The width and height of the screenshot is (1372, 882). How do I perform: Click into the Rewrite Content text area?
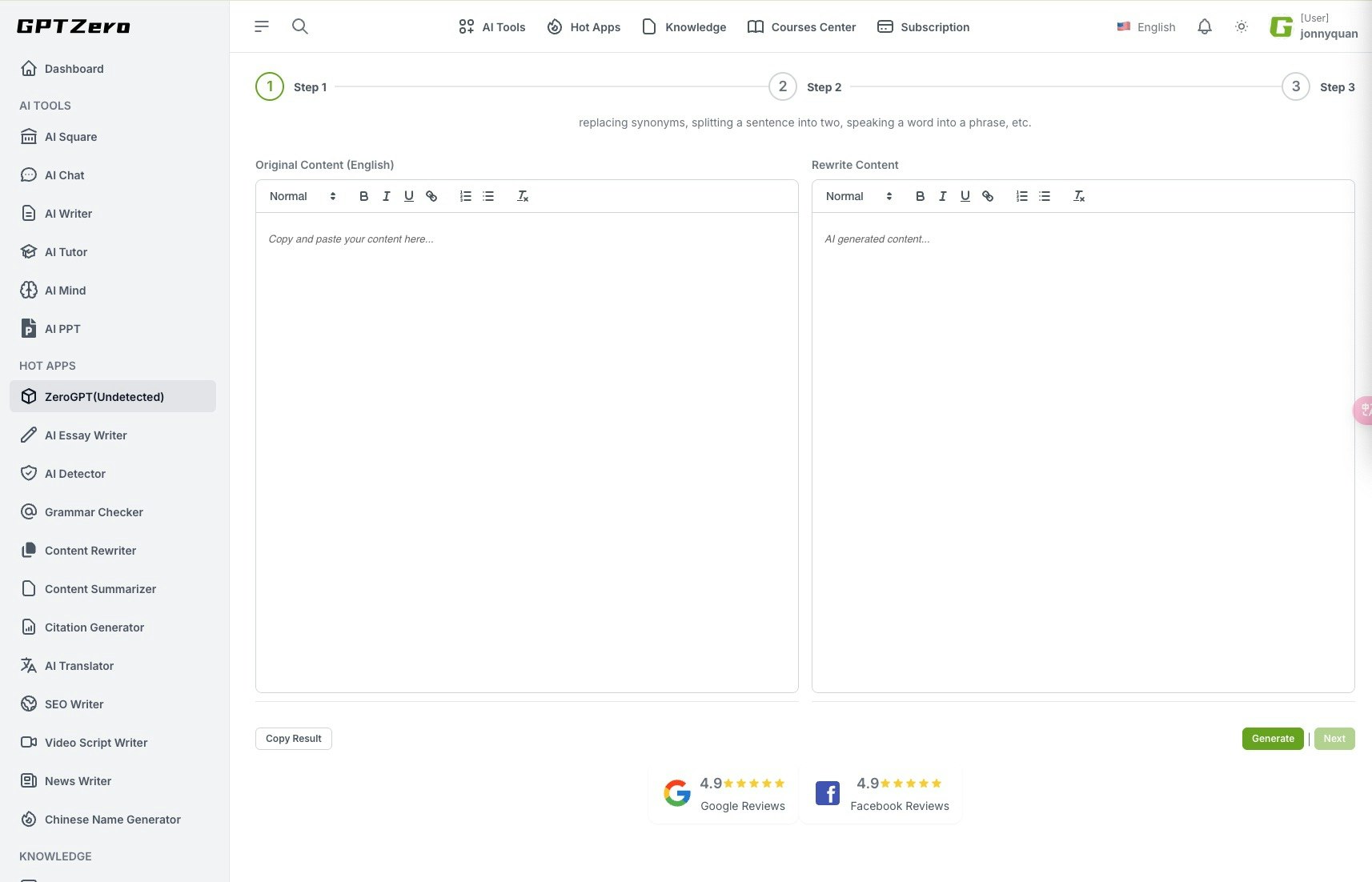1083,452
